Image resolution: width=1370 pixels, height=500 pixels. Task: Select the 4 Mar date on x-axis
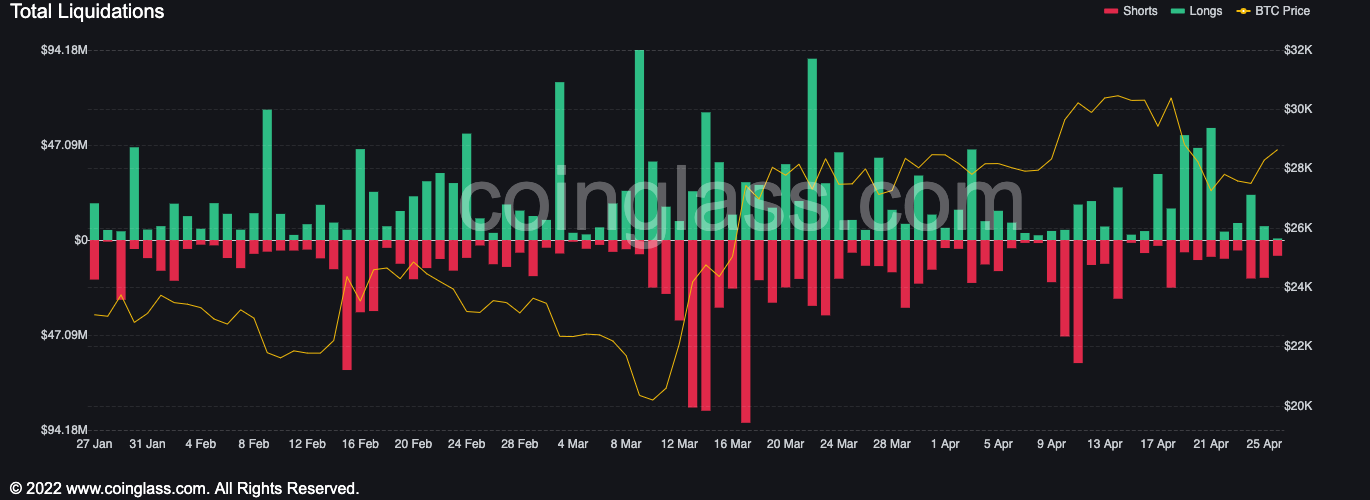click(573, 444)
